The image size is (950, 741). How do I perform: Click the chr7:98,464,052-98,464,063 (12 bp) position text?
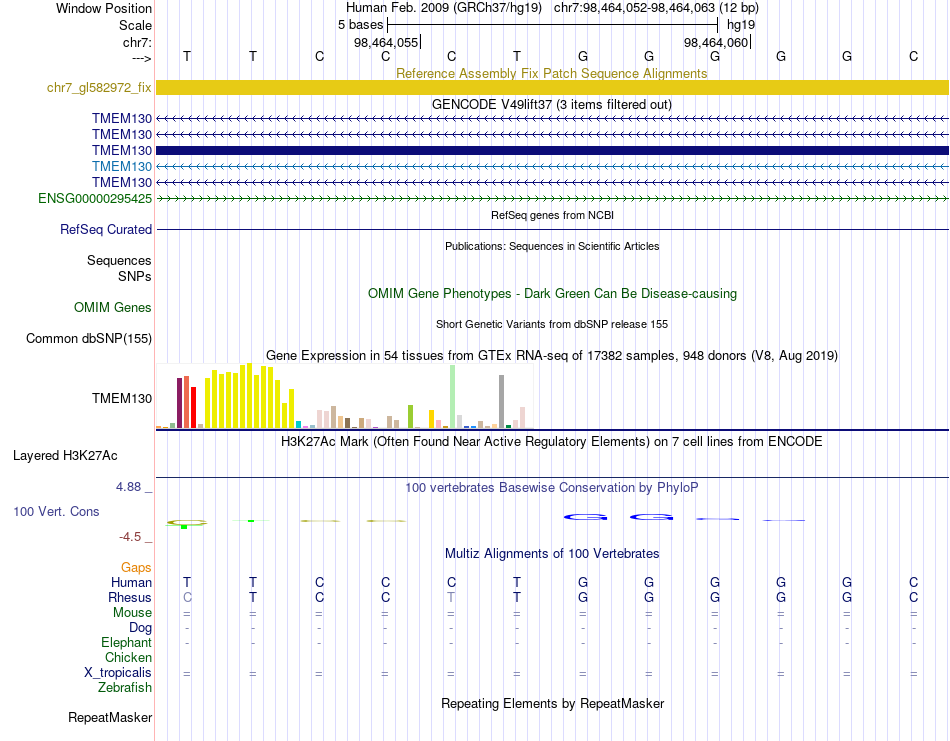656,8
